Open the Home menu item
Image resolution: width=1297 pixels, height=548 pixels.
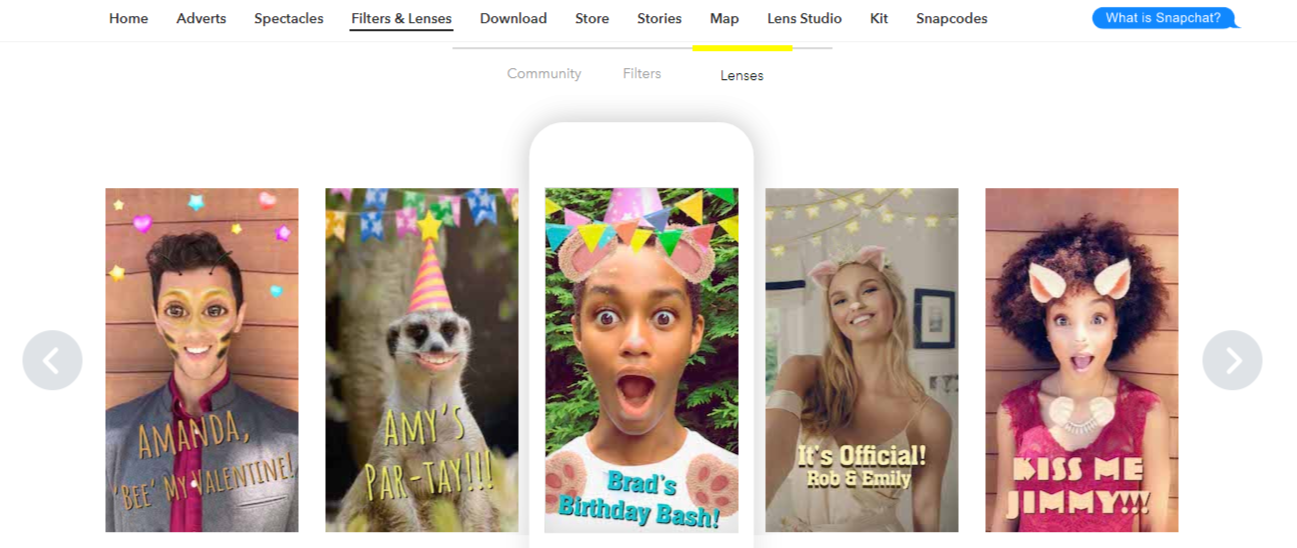pyautogui.click(x=128, y=19)
